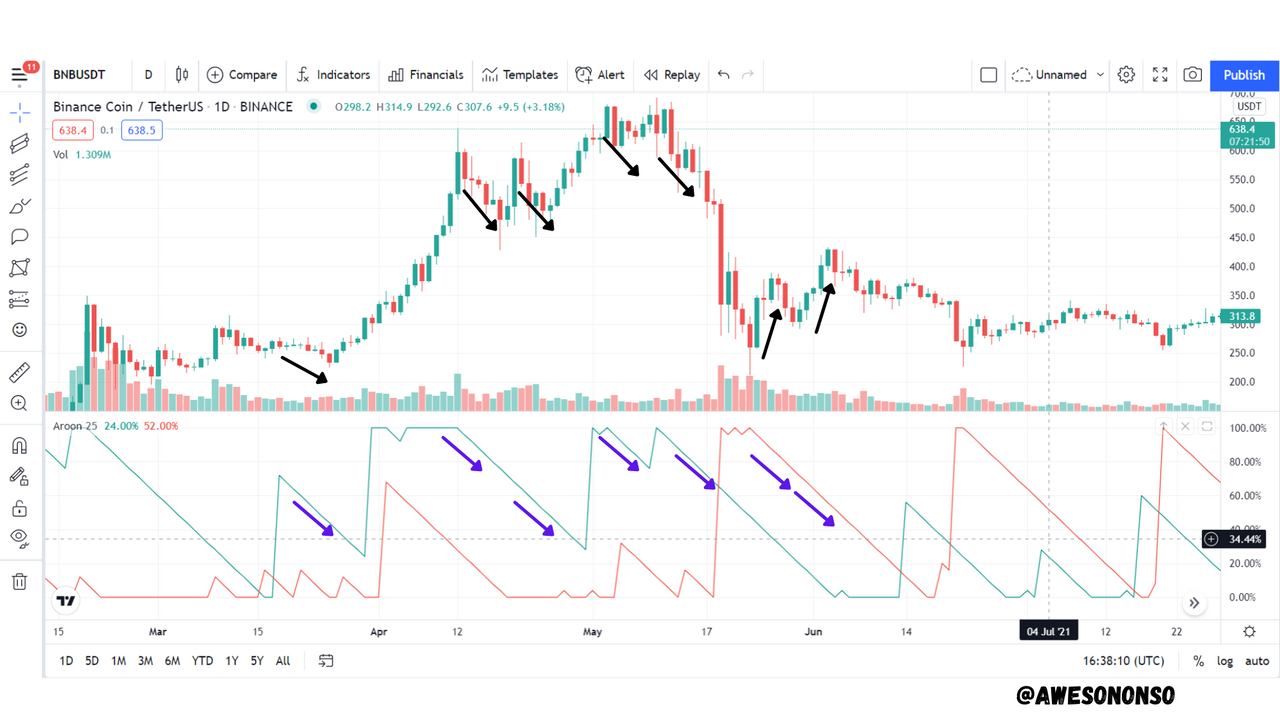
Task: Open the Unnamed layout dropdown
Action: coord(1058,75)
